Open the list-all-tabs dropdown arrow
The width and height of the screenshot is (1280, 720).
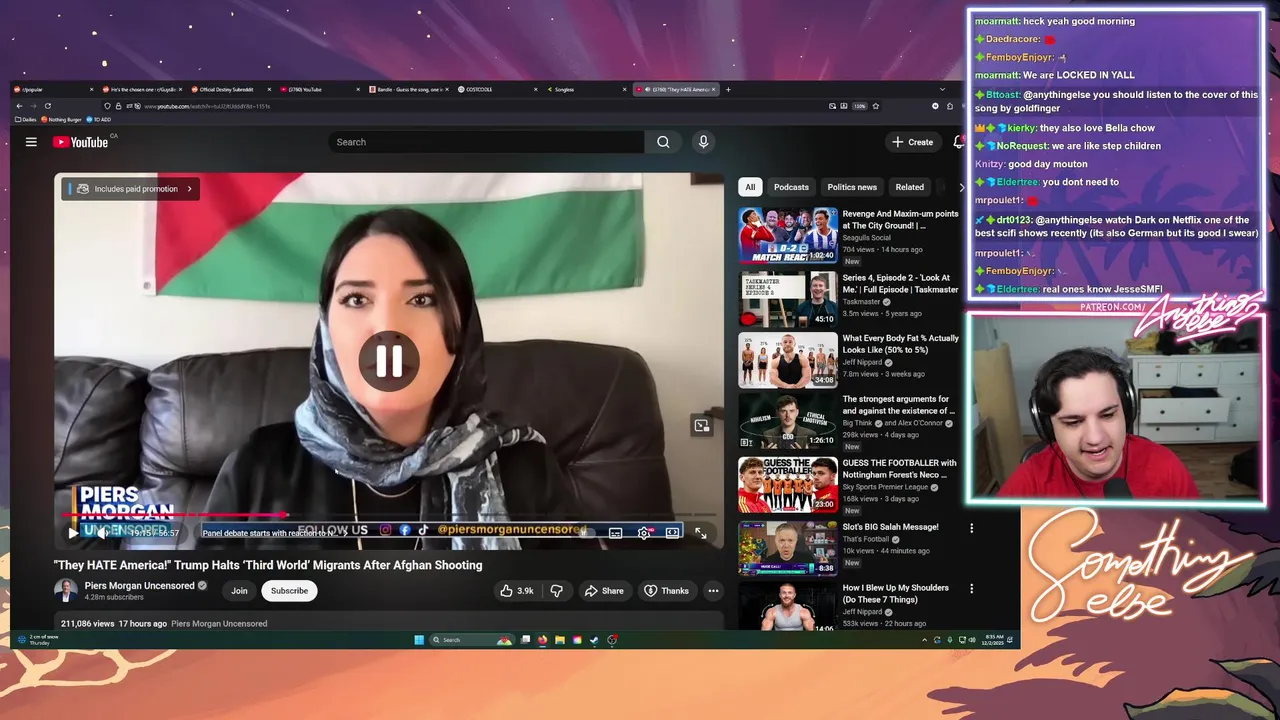[942, 90]
